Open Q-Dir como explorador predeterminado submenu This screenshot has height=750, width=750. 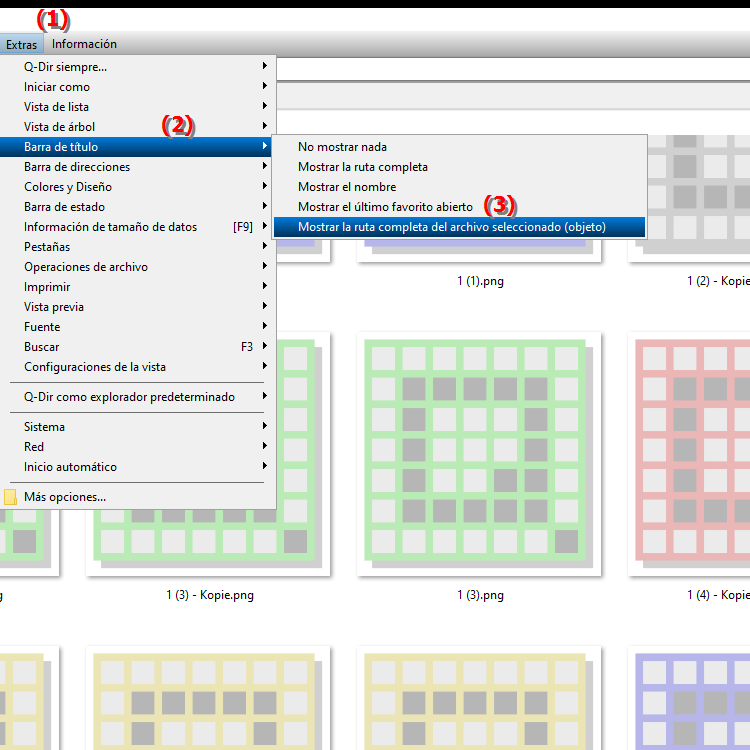click(138, 397)
